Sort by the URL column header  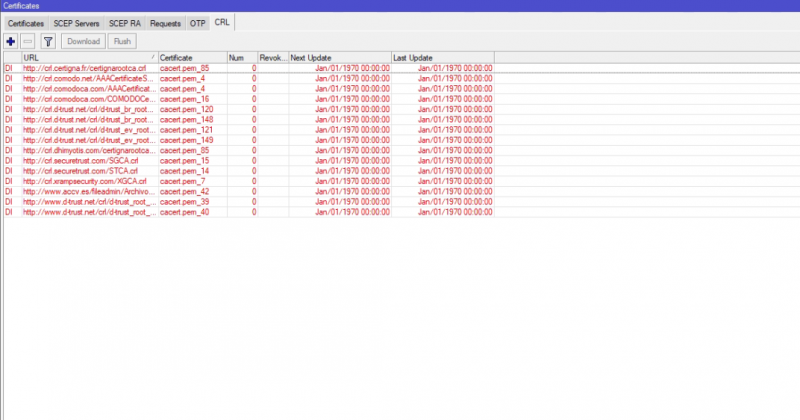[x=88, y=58]
